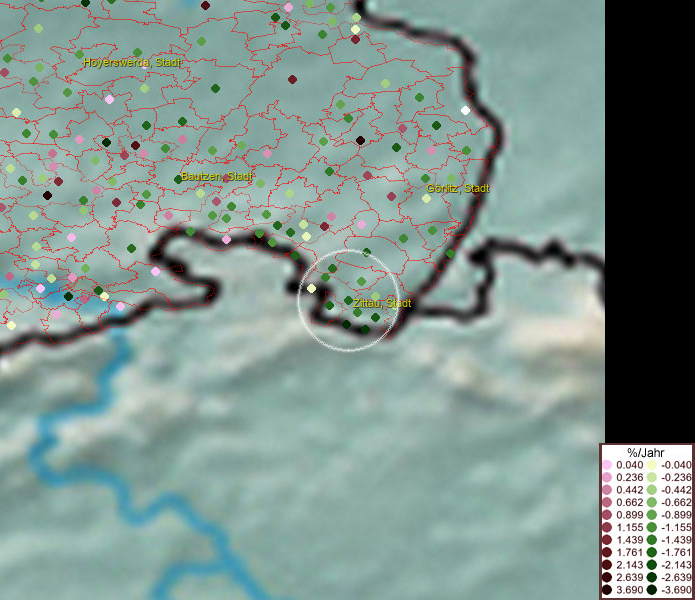The height and width of the screenshot is (600, 695).
Task: Click the -1.155 green legend dot
Action: click(652, 528)
